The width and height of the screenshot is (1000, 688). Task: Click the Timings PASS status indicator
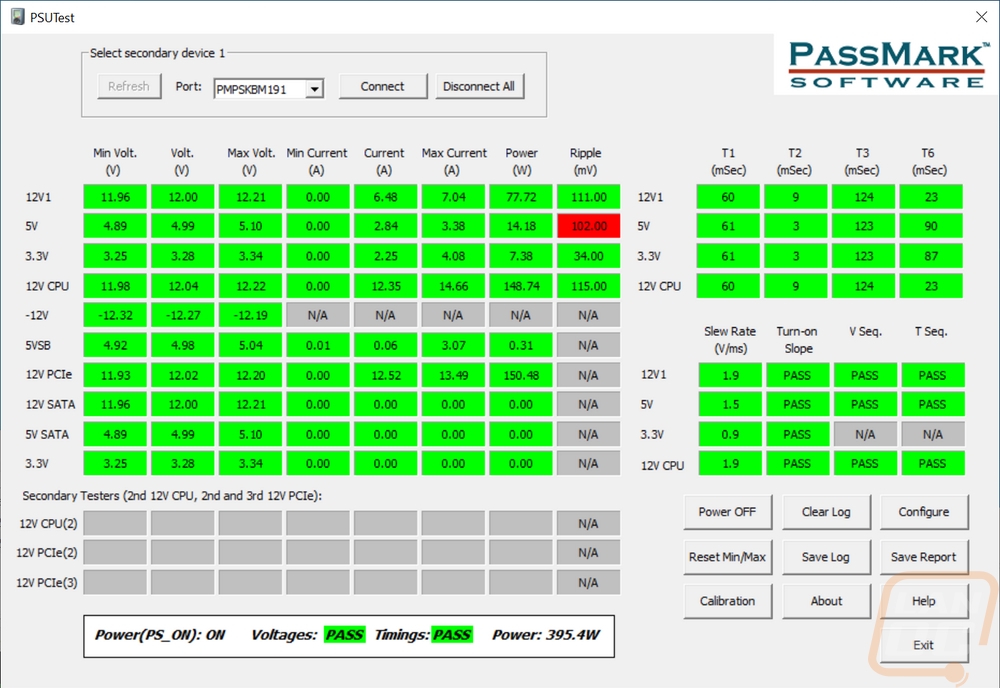[452, 635]
